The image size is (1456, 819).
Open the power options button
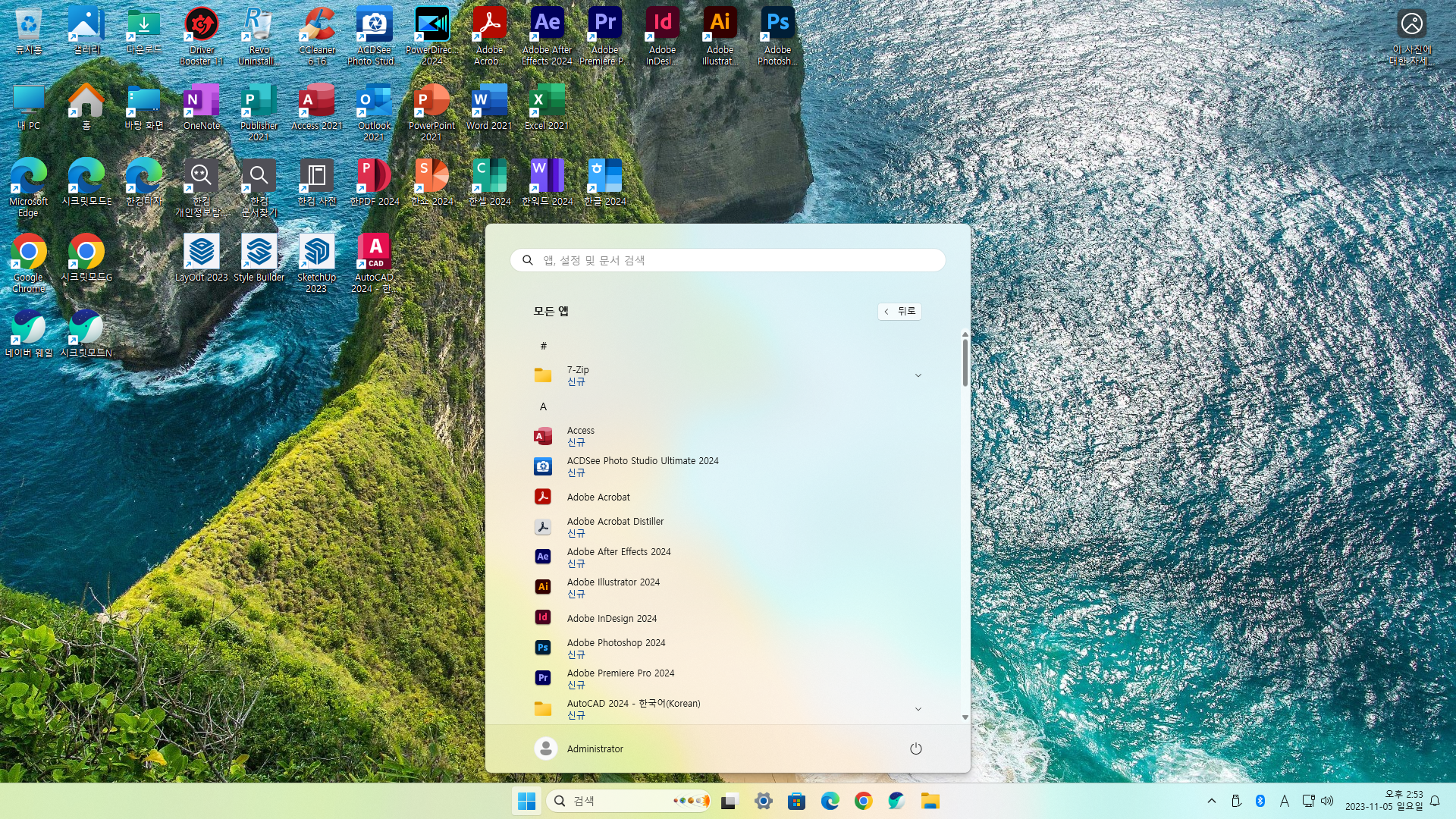click(915, 748)
